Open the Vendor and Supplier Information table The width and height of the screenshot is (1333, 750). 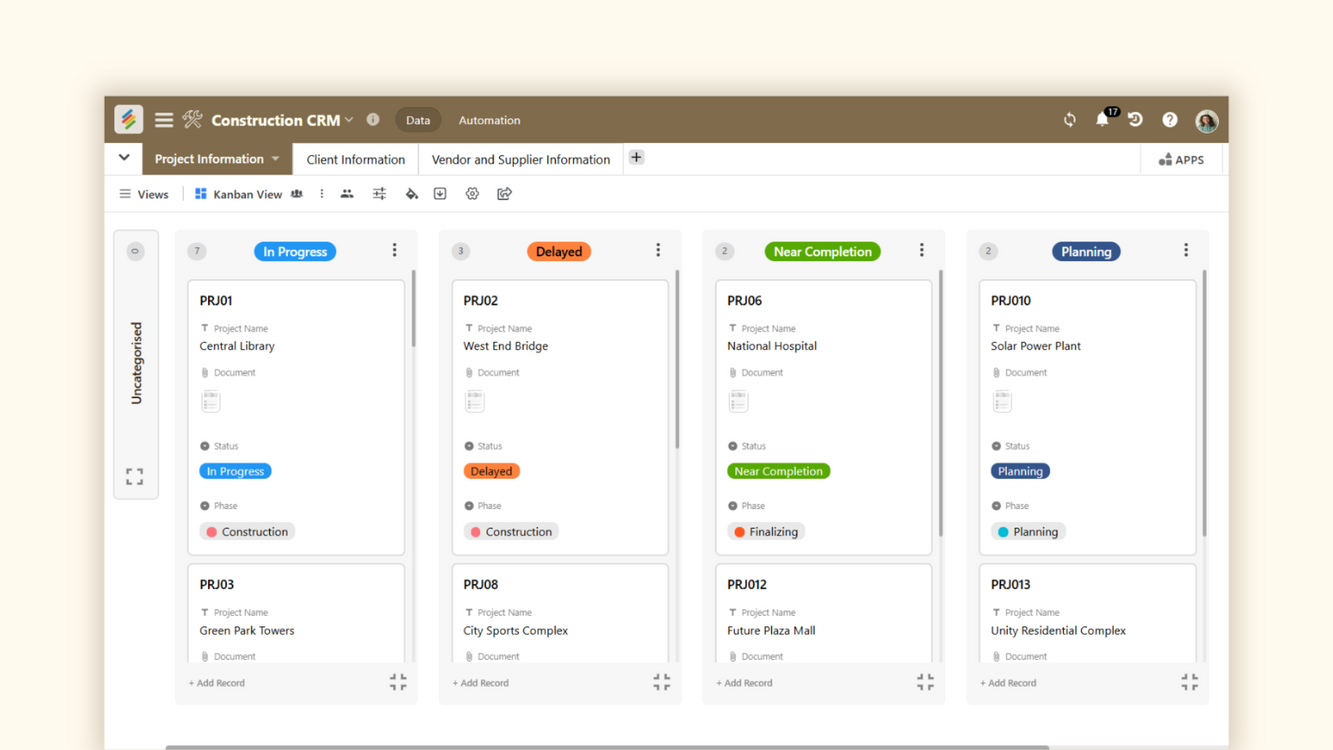(x=521, y=159)
